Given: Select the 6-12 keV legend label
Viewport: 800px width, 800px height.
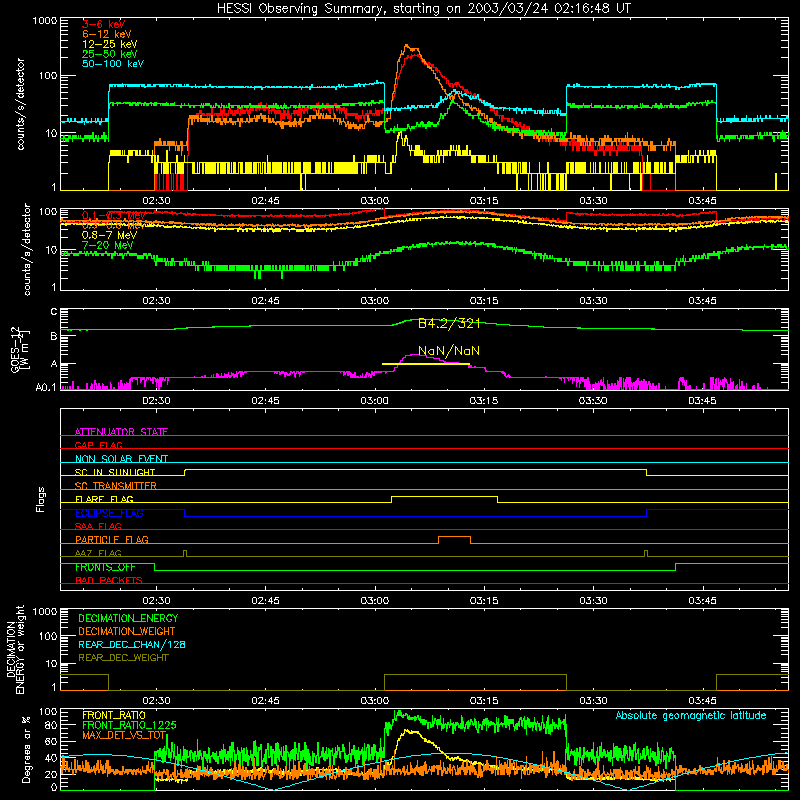Looking at the screenshot, I should click(107, 34).
